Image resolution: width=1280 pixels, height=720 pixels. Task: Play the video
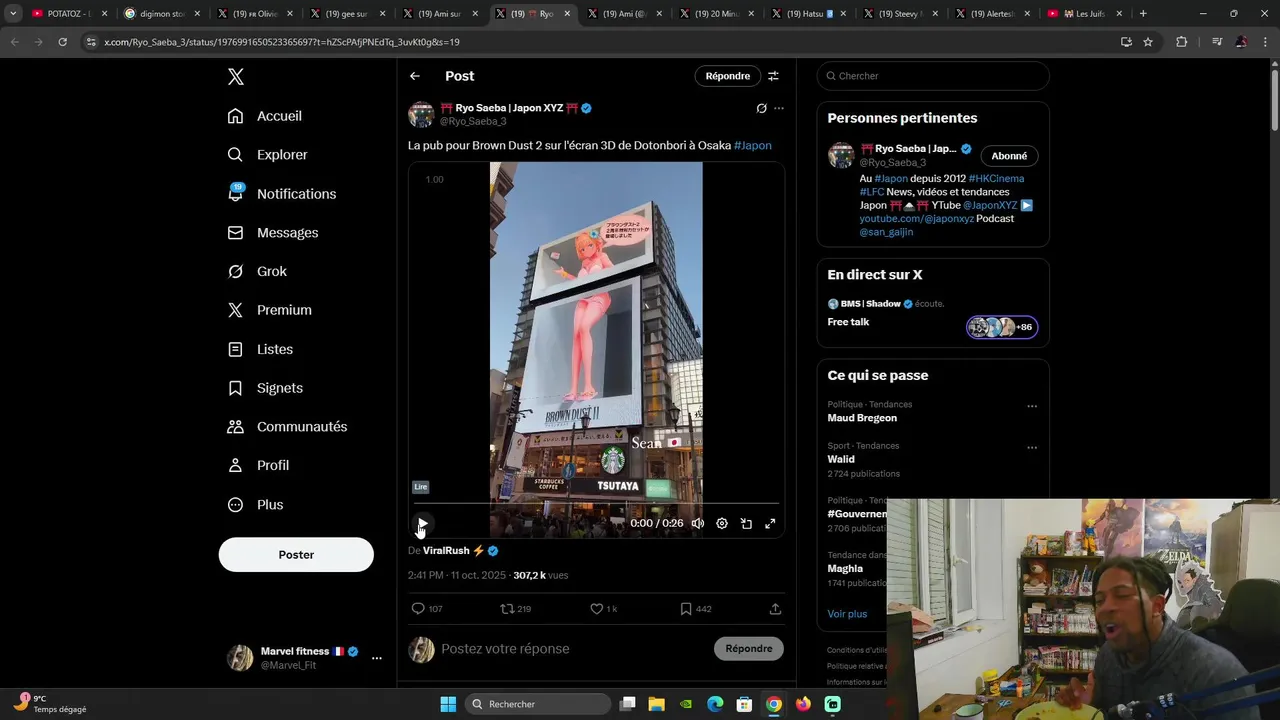click(422, 523)
